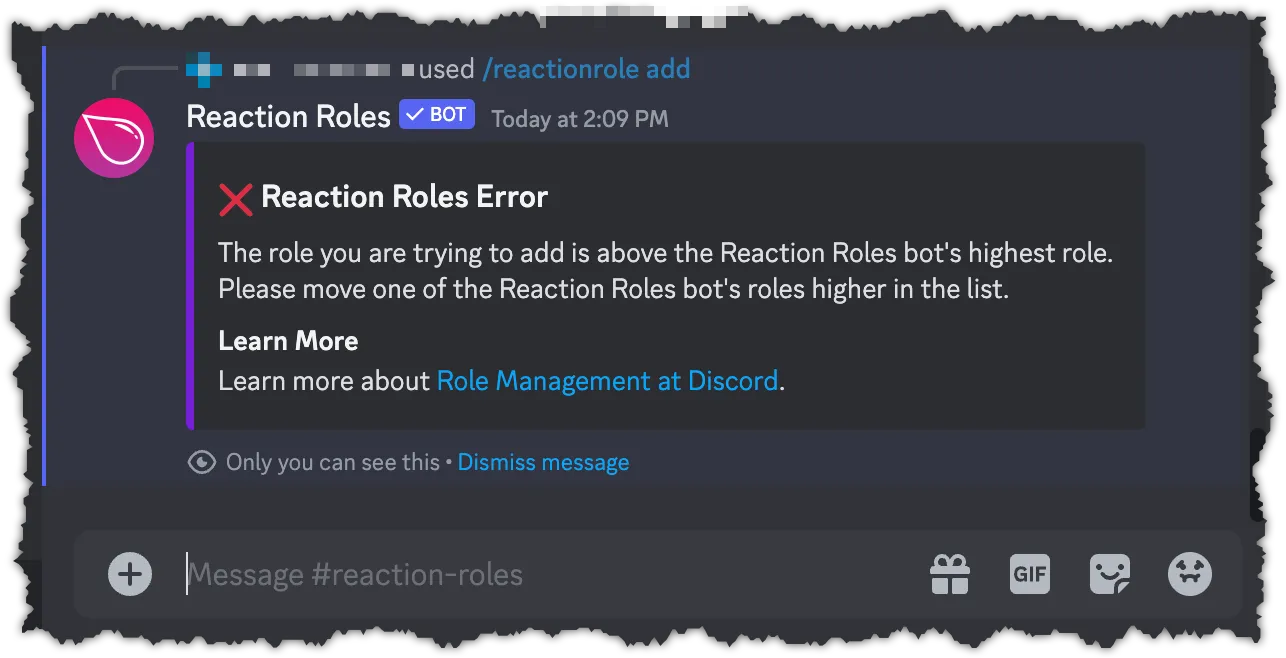Open Role Management at Discord link
1286x658 pixels.
[x=607, y=381]
